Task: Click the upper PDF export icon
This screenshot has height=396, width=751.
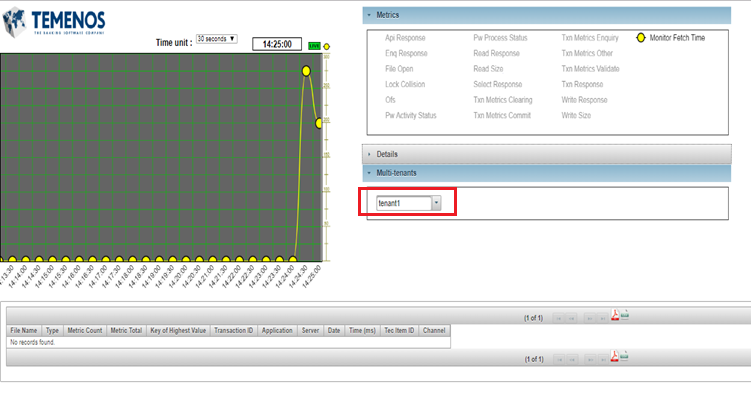Action: (615, 315)
